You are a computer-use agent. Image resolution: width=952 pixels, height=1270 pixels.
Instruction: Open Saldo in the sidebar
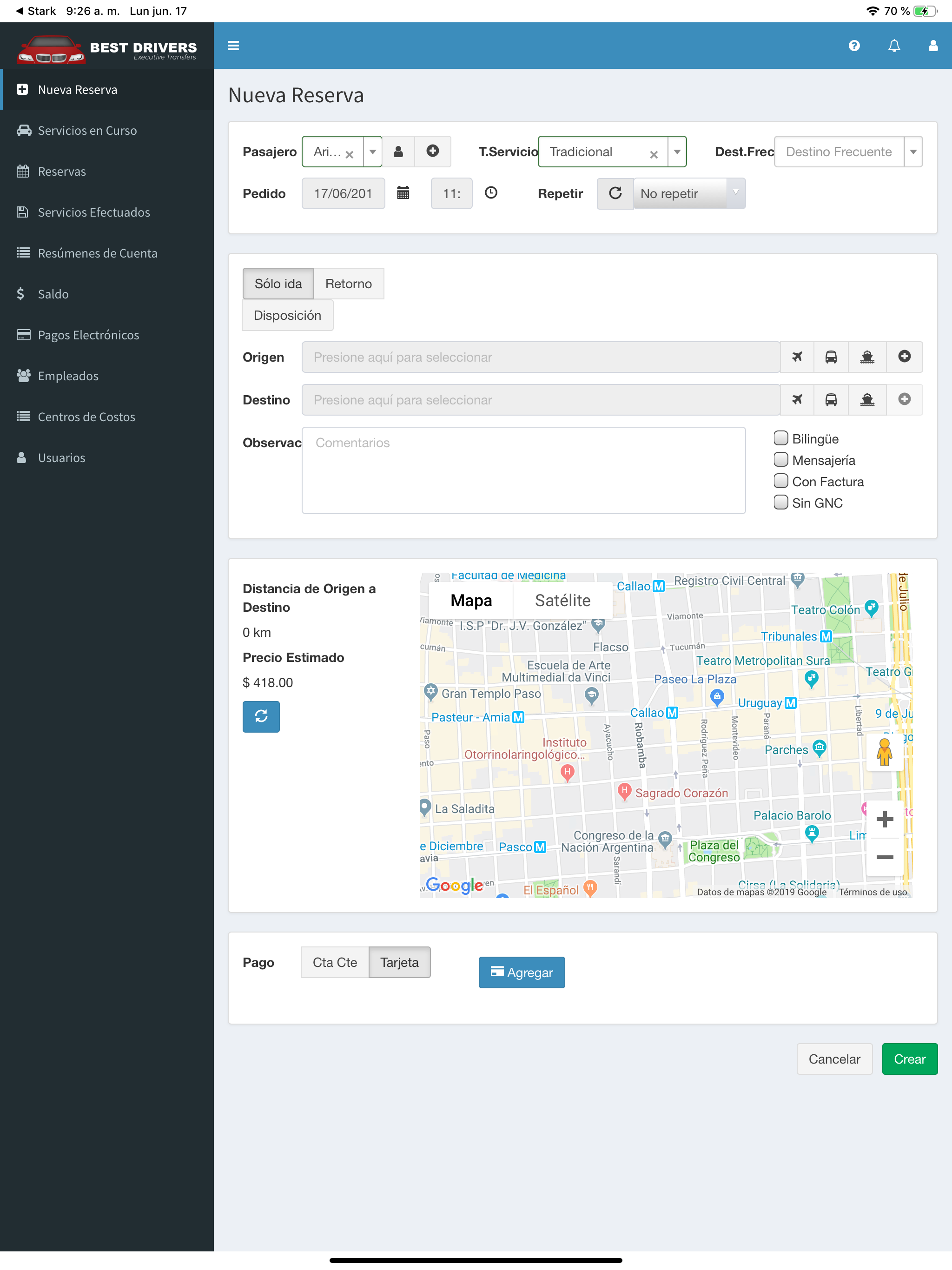[x=107, y=294]
